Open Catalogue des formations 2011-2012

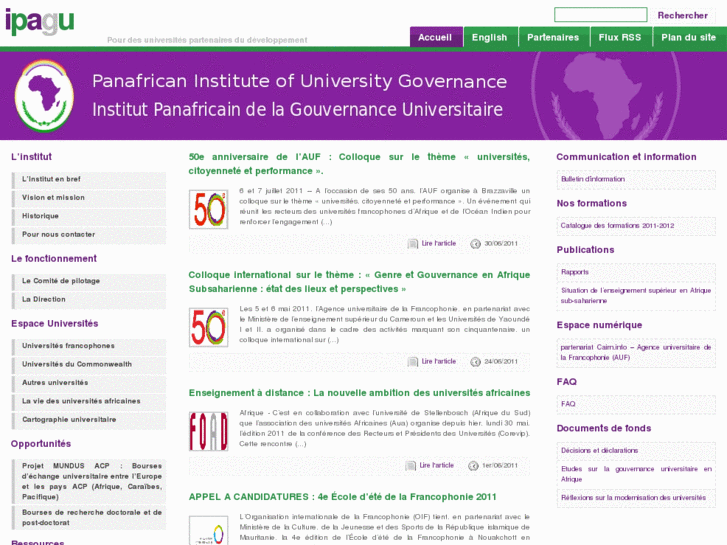point(636,226)
